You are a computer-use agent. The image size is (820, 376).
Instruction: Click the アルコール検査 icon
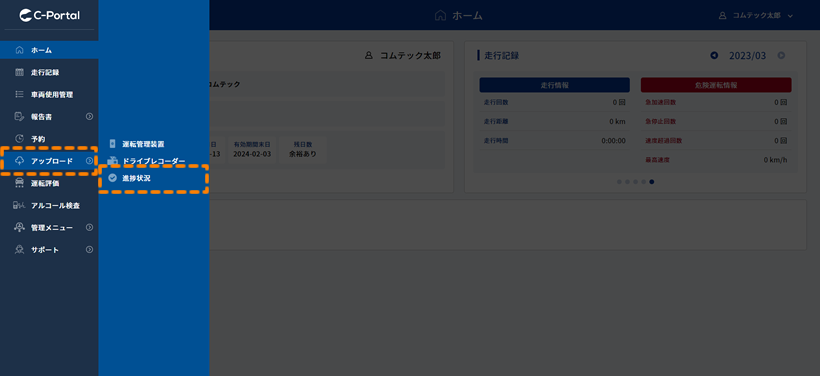19,206
